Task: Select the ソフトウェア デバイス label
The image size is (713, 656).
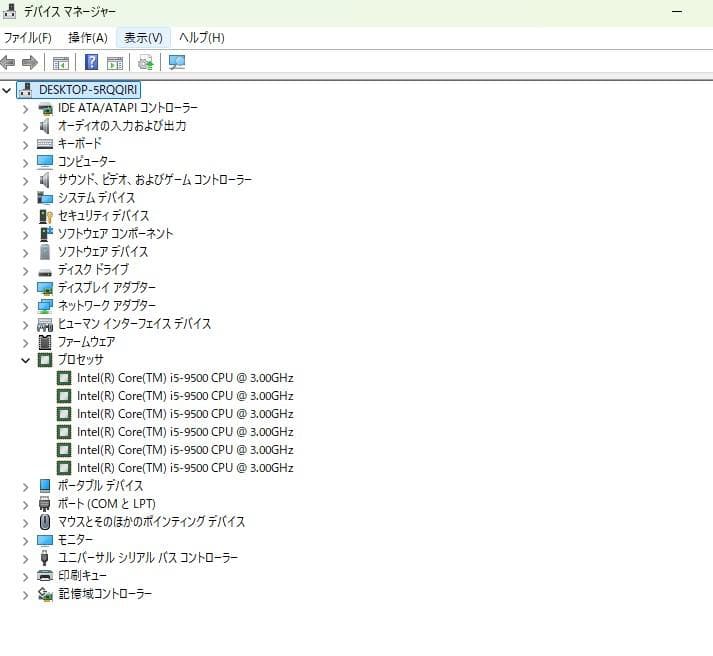Action: tap(103, 252)
